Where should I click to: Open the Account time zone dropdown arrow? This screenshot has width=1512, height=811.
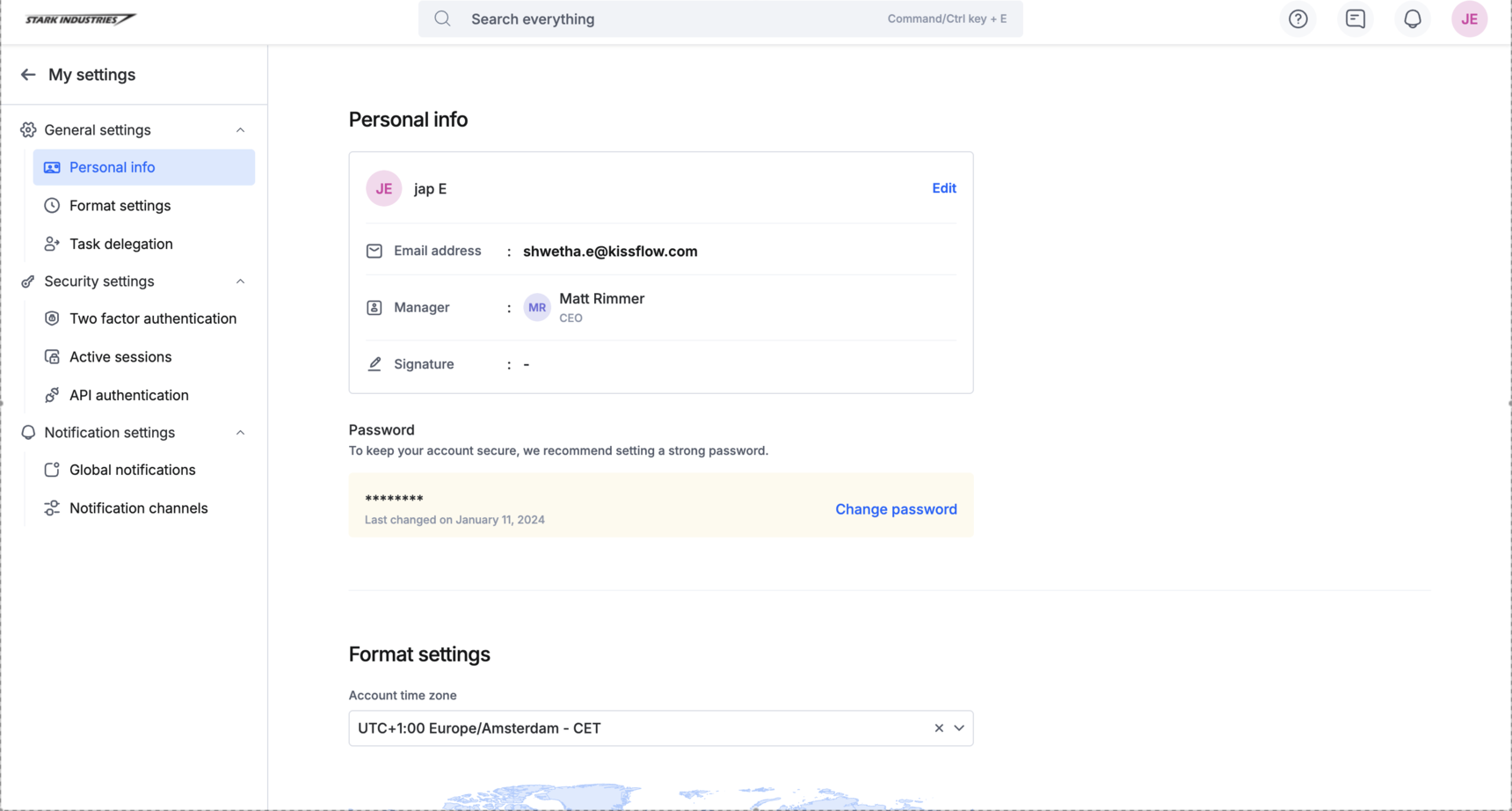[x=959, y=728]
